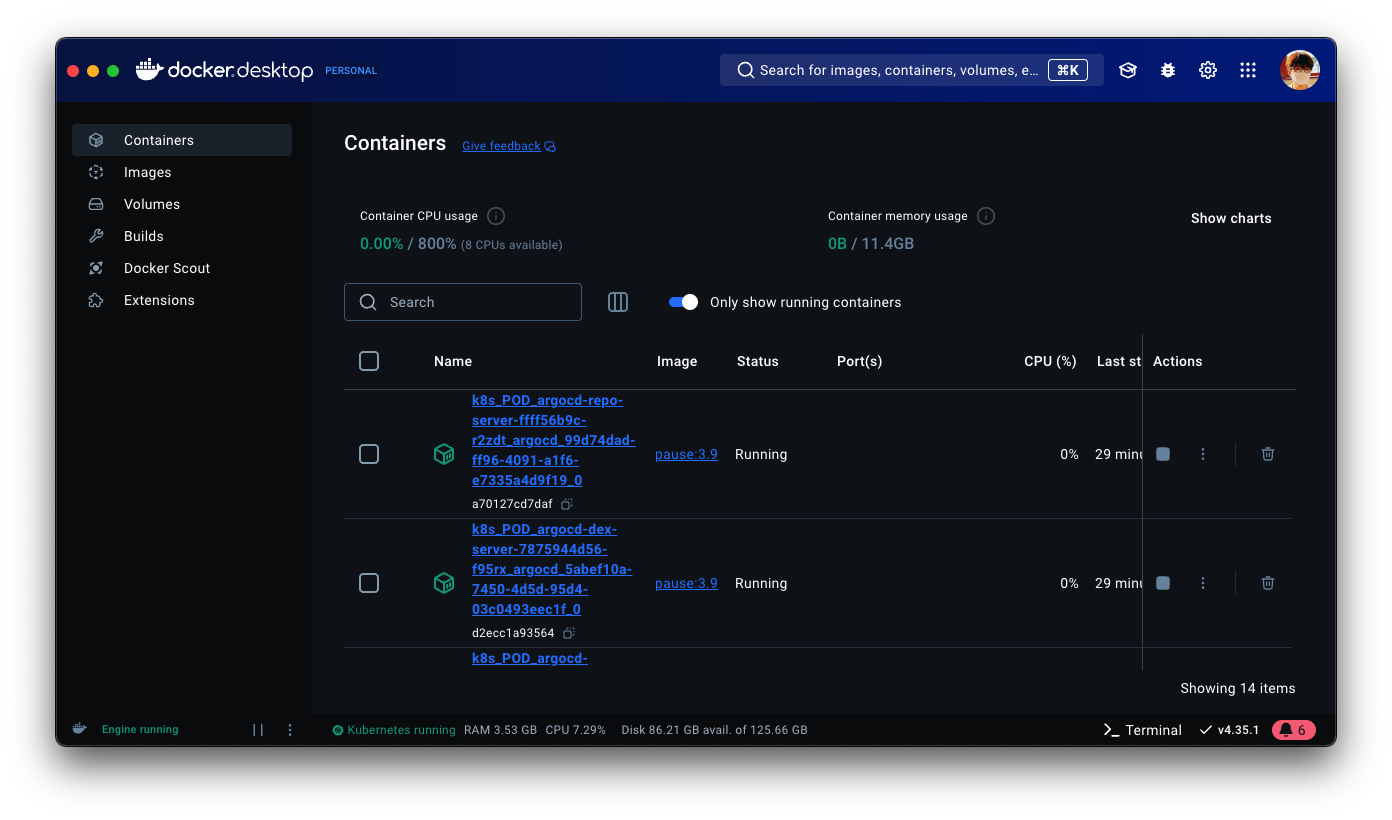Viewport: 1392px width, 820px height.
Task: Click 'RAM 3.53 GB' status entry
Action: [500, 730]
